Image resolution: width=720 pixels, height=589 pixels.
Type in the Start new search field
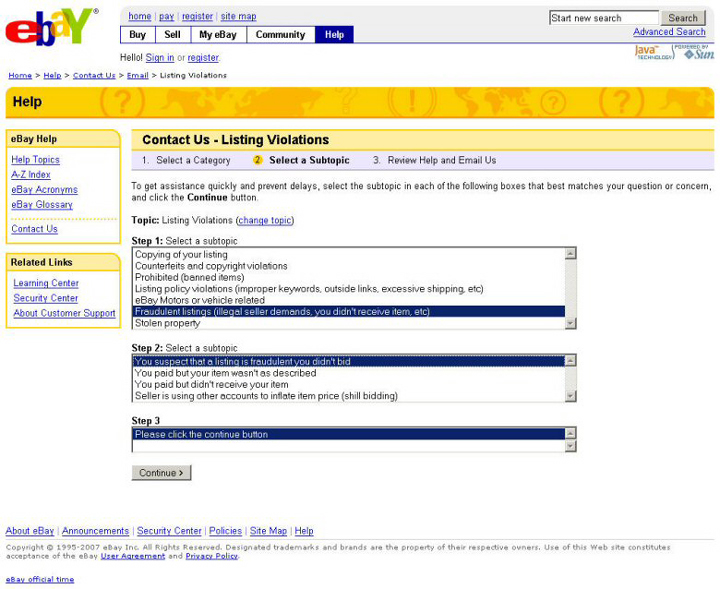click(x=603, y=18)
